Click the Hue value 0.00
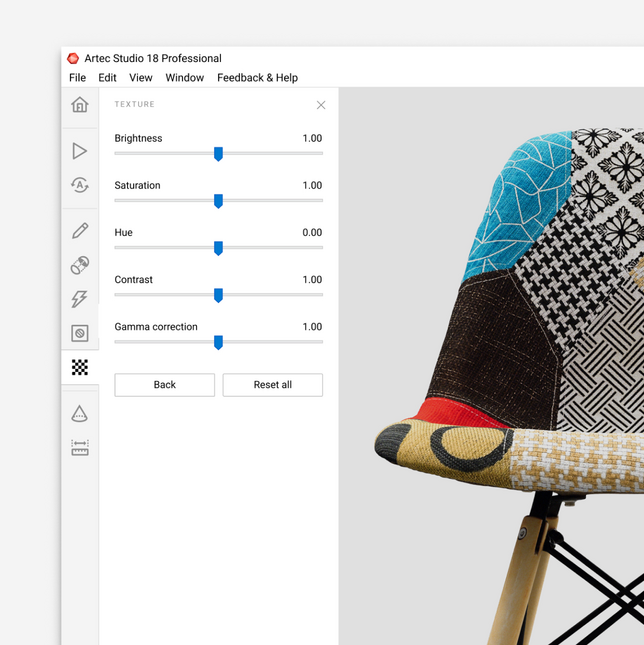644x645 pixels. pyautogui.click(x=312, y=232)
